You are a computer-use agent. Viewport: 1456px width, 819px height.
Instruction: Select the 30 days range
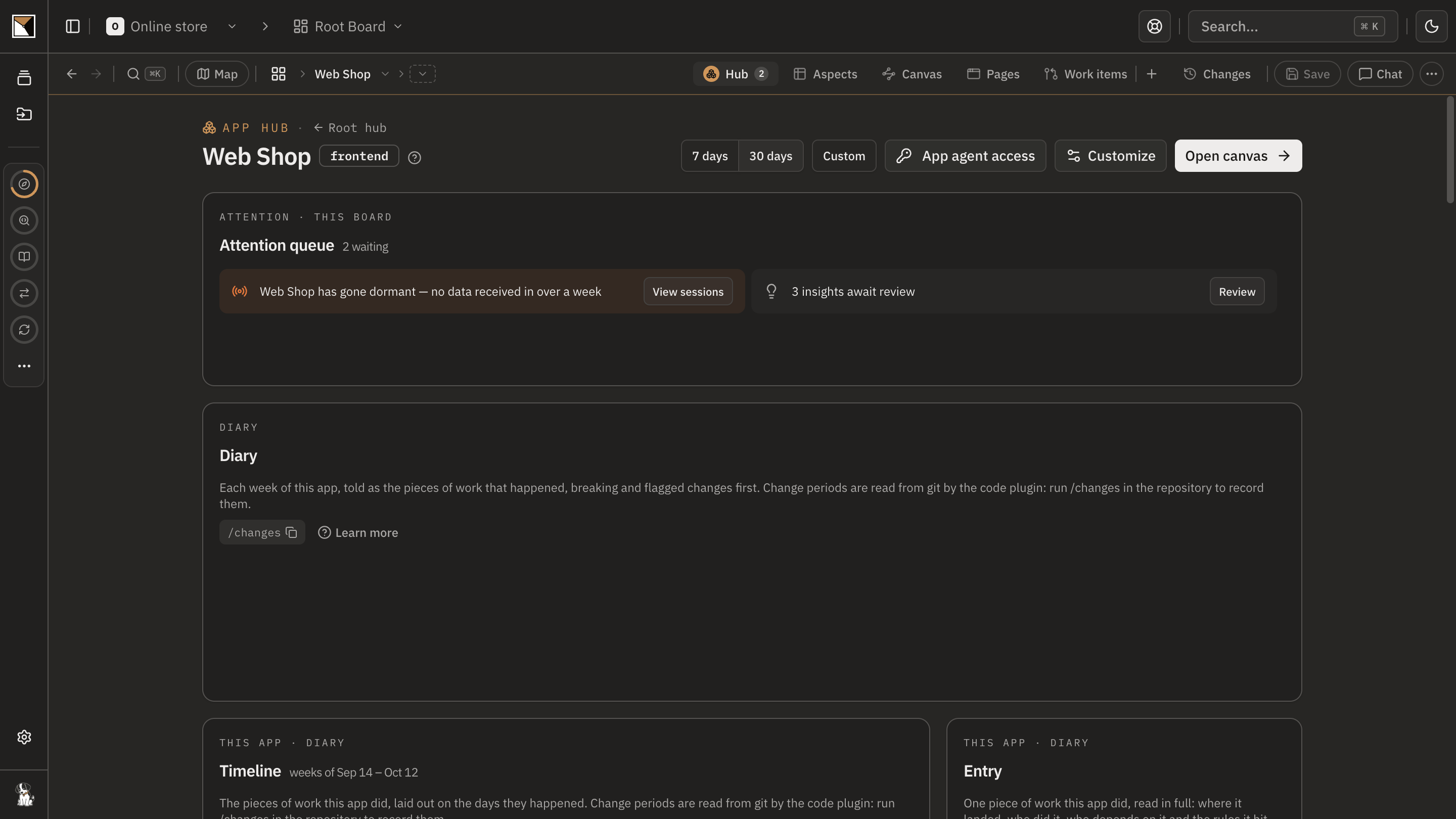(x=770, y=156)
